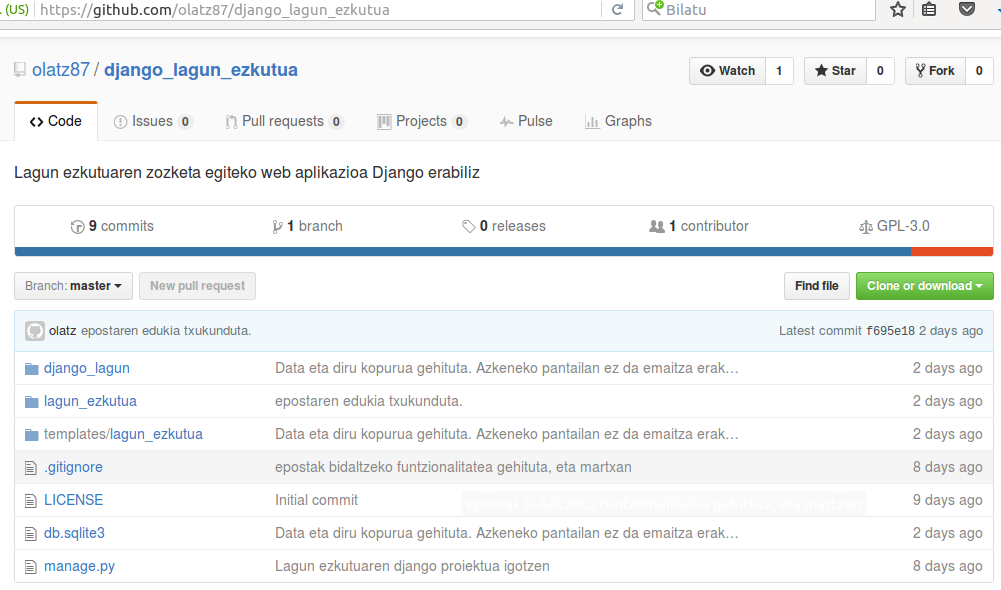Click the tag icon beside 0 releases
This screenshot has width=1001, height=590.
(x=469, y=227)
